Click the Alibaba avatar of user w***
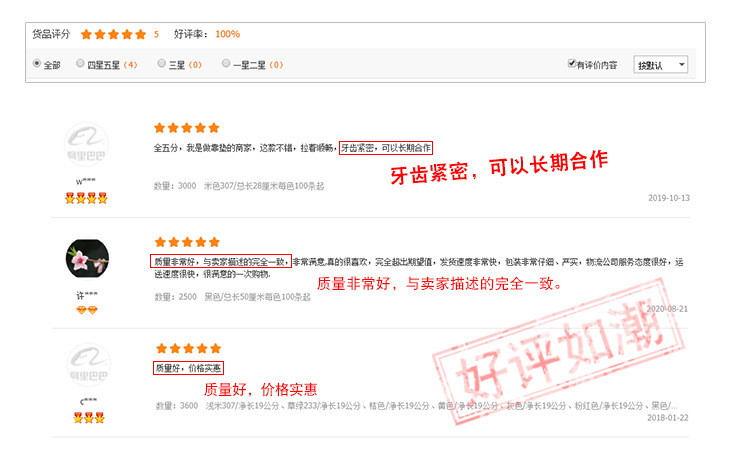This screenshot has height=463, width=750. coord(86,144)
